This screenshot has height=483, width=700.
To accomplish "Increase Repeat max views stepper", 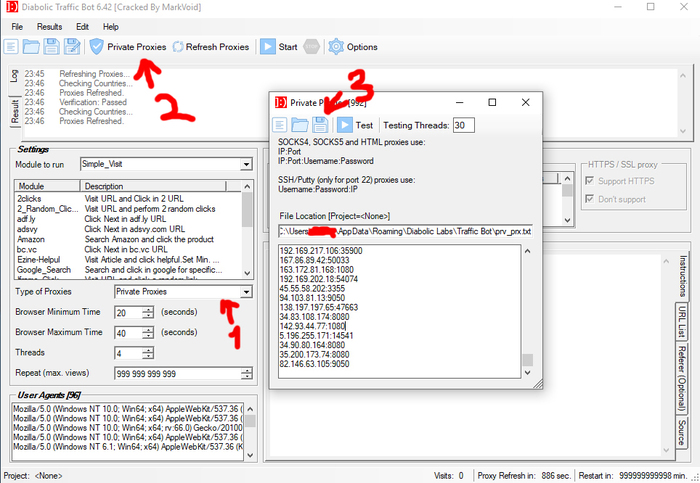I will [x=246, y=371].
